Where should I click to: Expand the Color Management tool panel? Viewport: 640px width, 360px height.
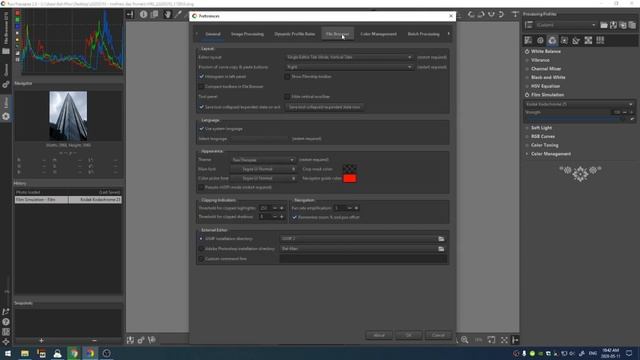pos(551,154)
